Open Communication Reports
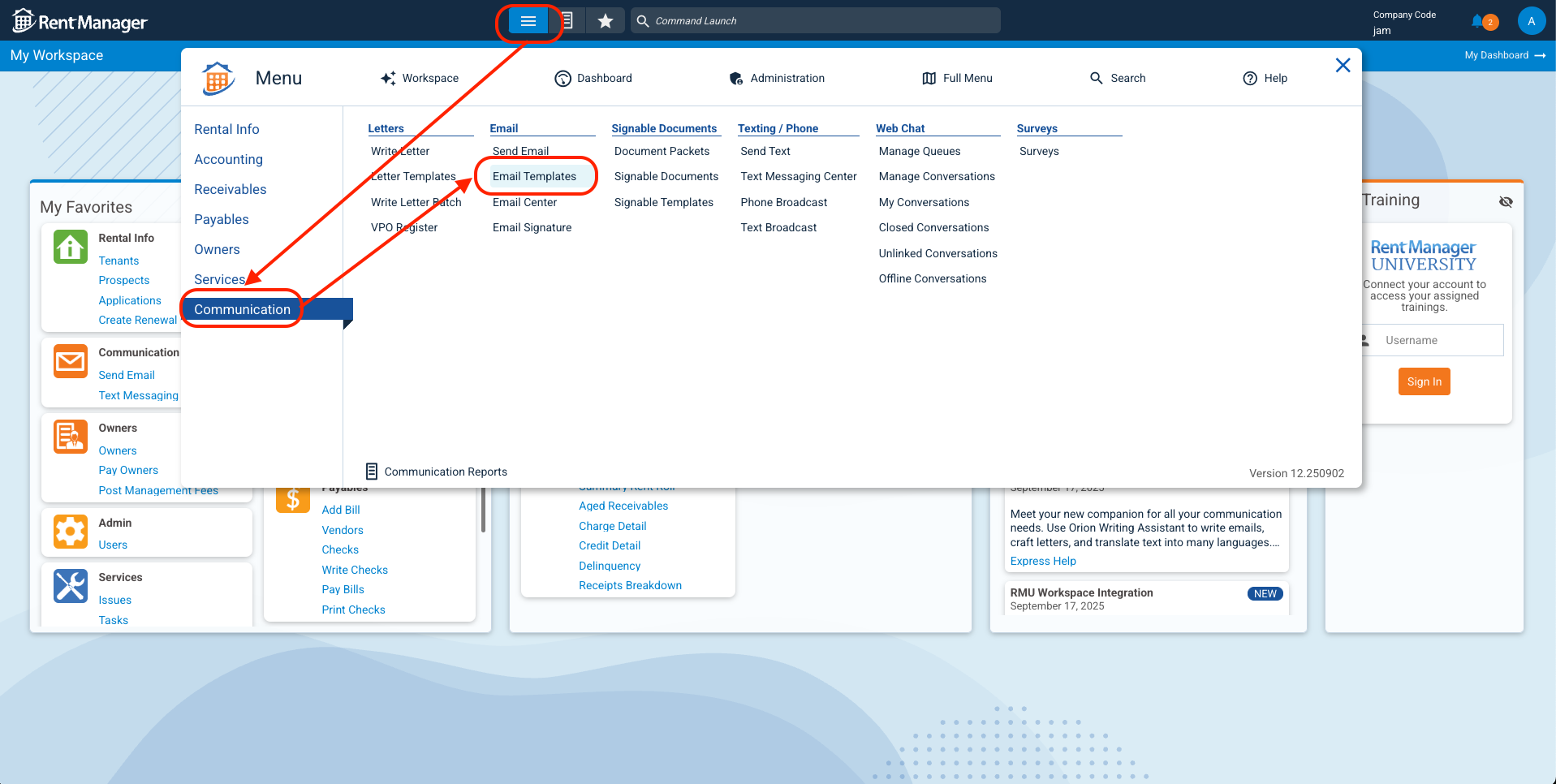The height and width of the screenshot is (784, 1556). click(x=446, y=472)
